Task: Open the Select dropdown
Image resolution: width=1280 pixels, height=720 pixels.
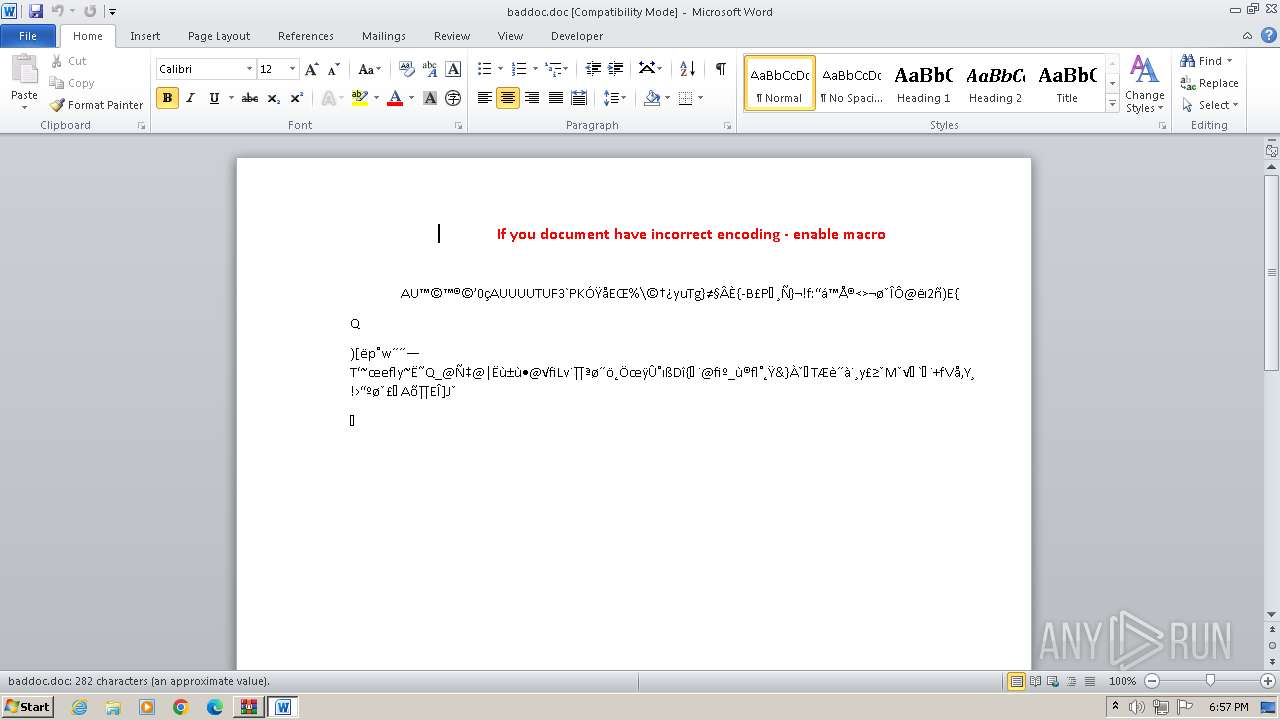Action: point(1212,105)
